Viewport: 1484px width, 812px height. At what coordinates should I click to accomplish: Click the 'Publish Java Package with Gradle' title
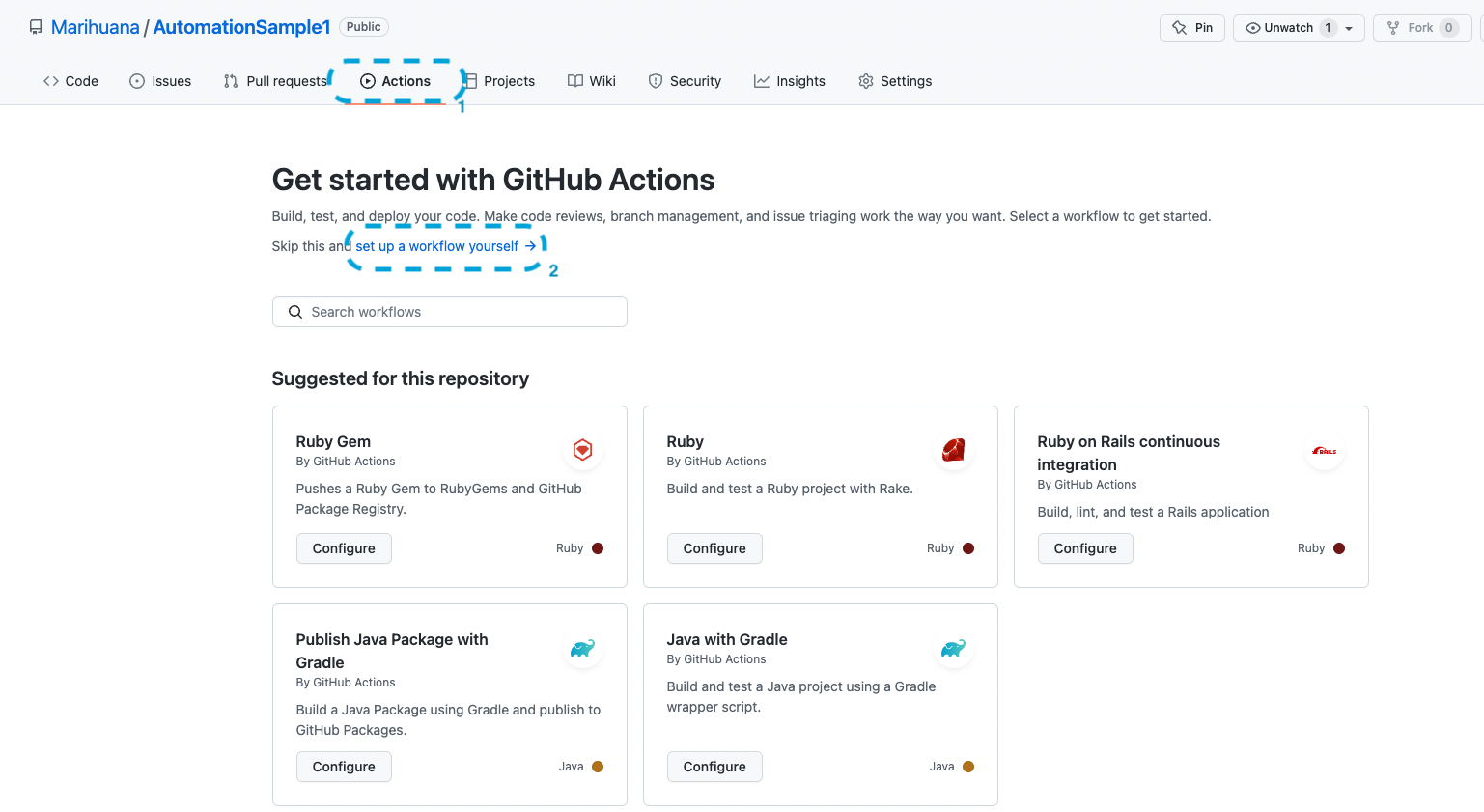(x=392, y=651)
